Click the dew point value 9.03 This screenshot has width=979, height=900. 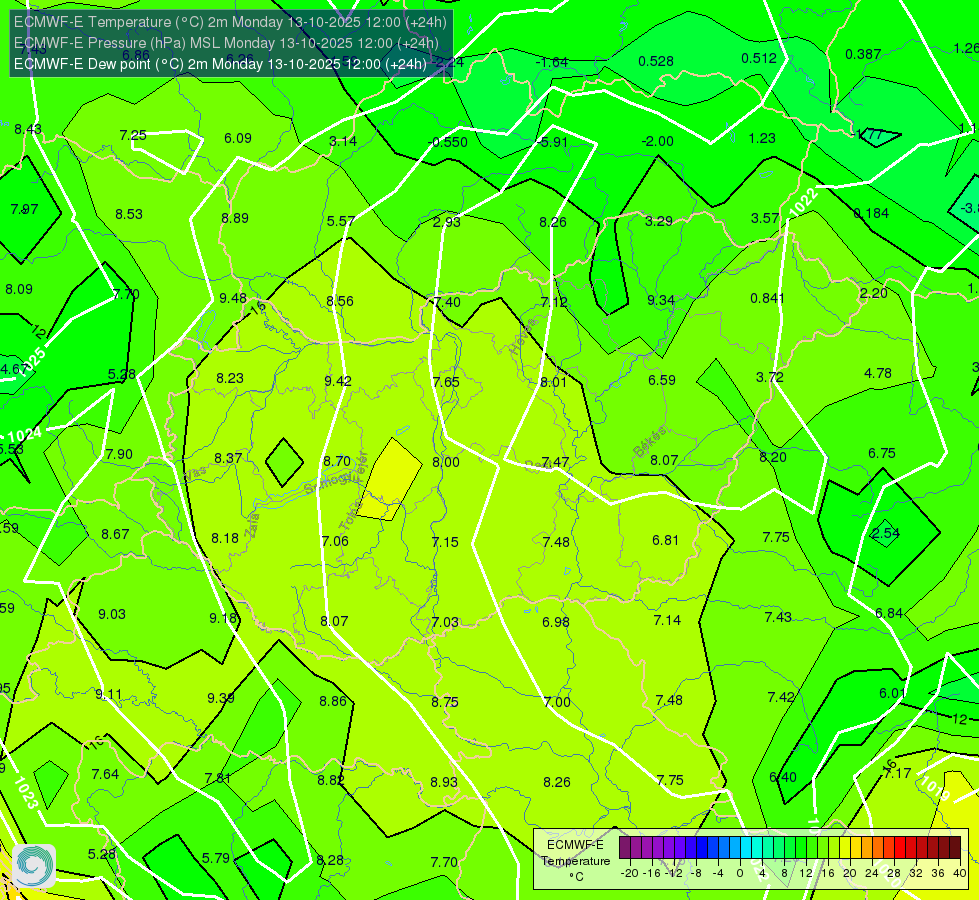coord(112,615)
